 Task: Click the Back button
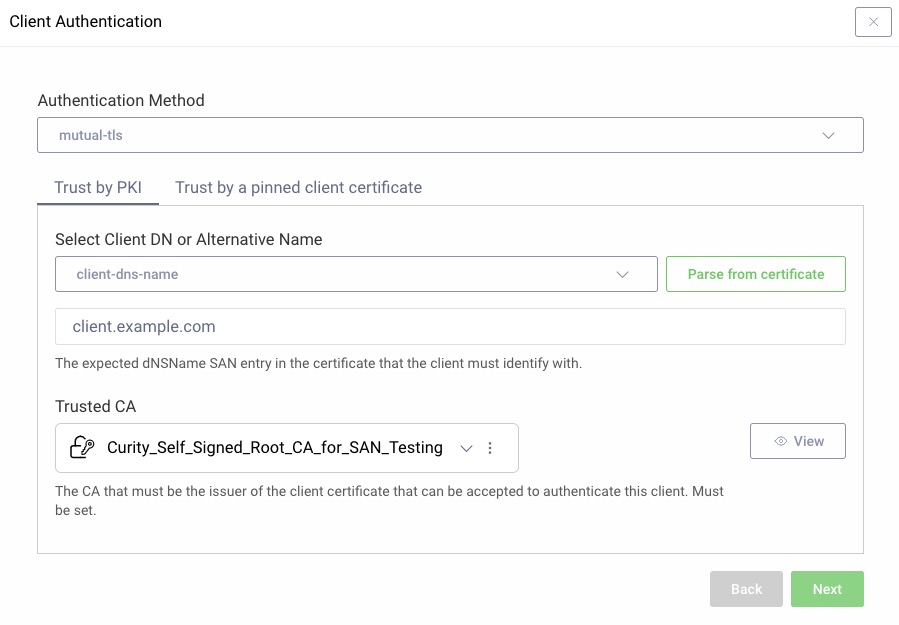[x=745, y=589]
